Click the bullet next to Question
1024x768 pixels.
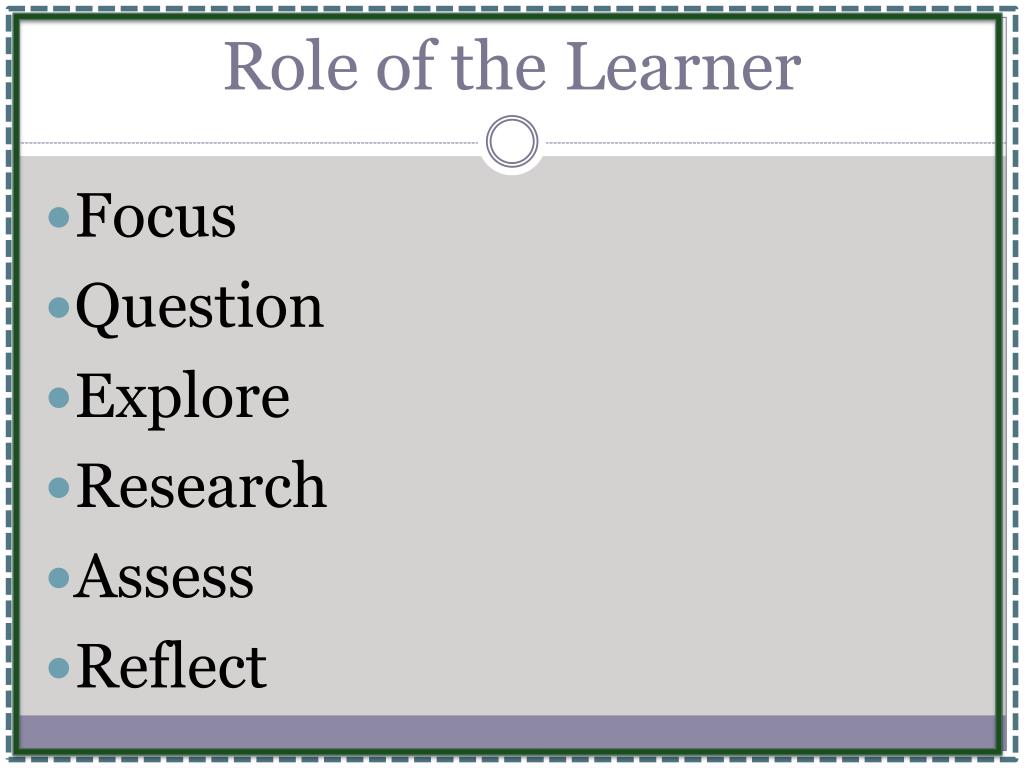[x=59, y=307]
